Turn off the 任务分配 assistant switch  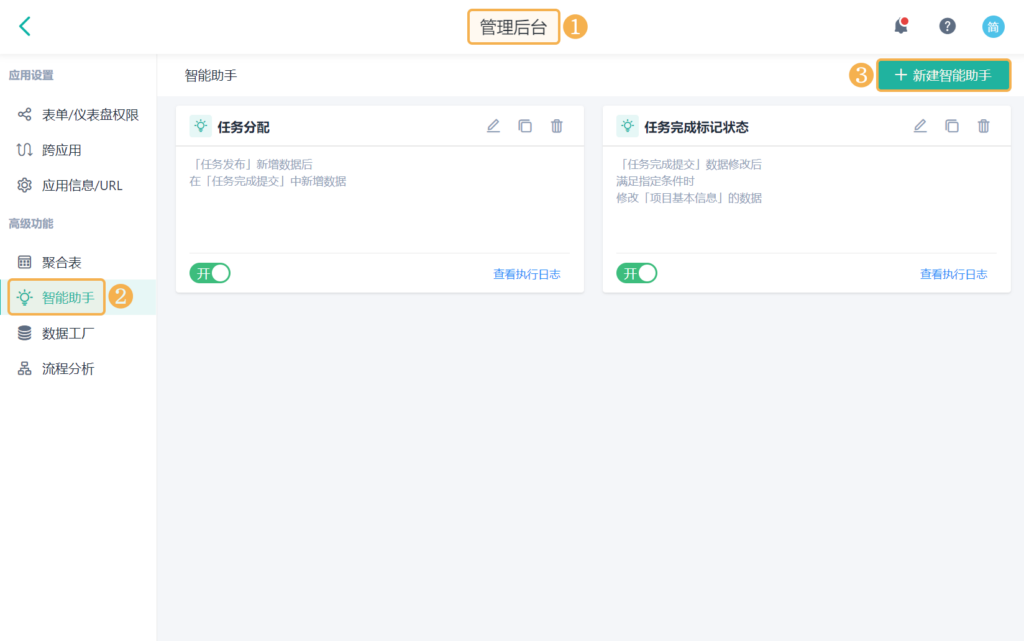(210, 272)
